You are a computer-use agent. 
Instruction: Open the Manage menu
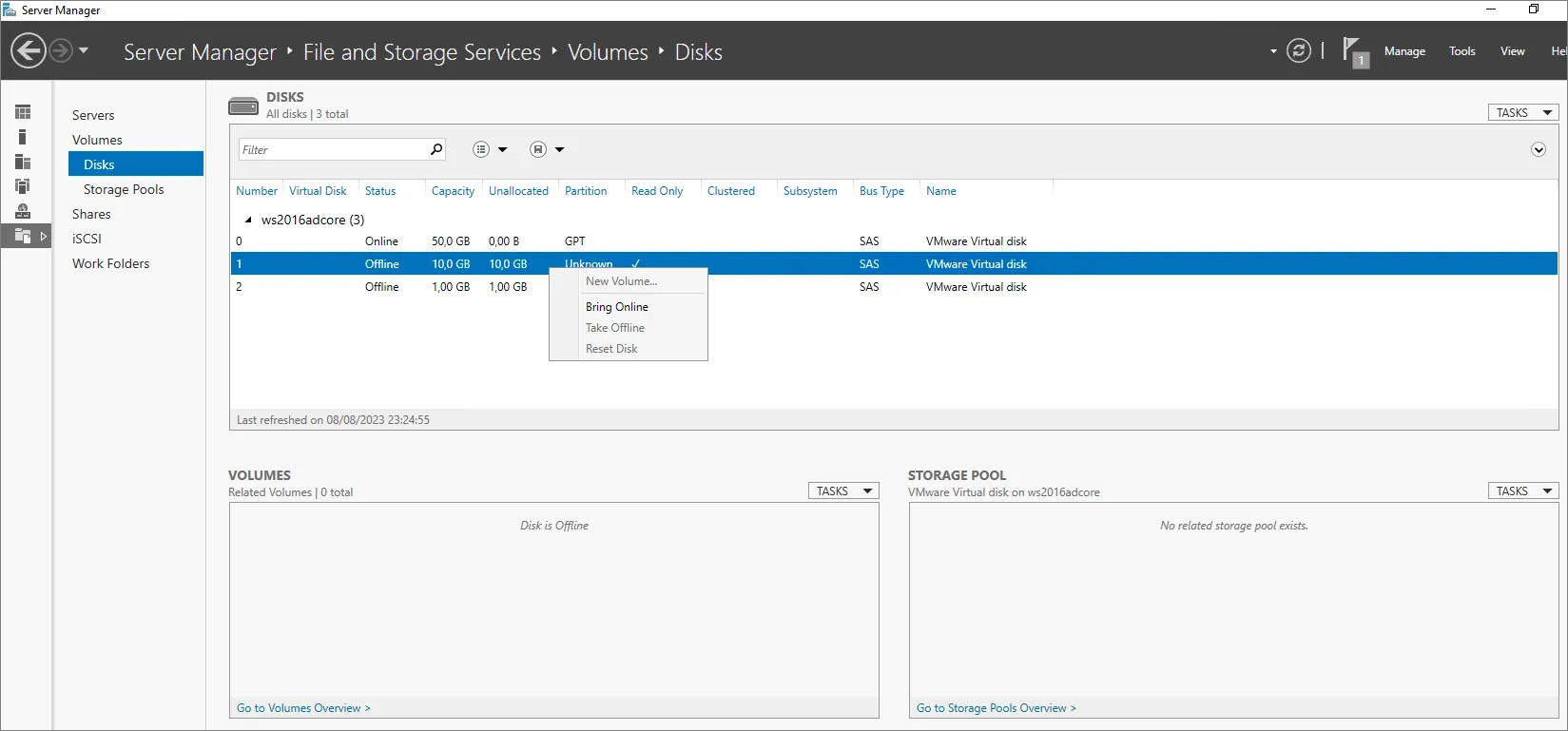(x=1403, y=51)
